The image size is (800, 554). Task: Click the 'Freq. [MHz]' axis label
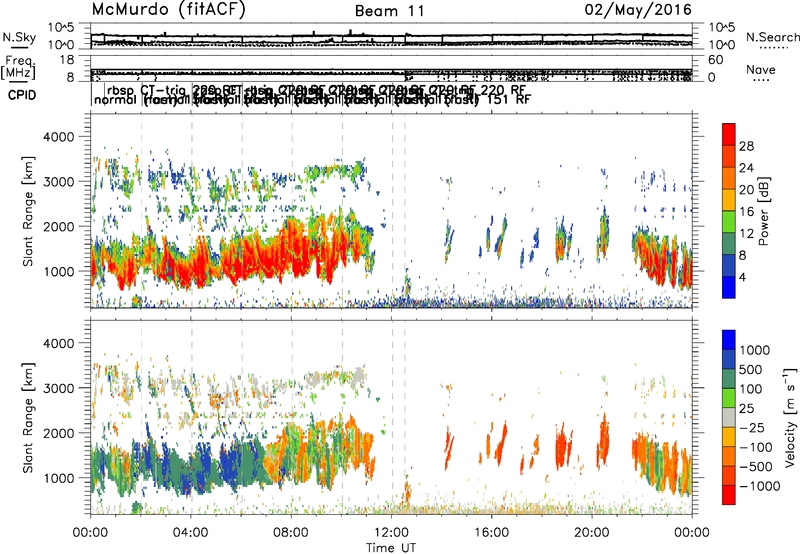18,67
